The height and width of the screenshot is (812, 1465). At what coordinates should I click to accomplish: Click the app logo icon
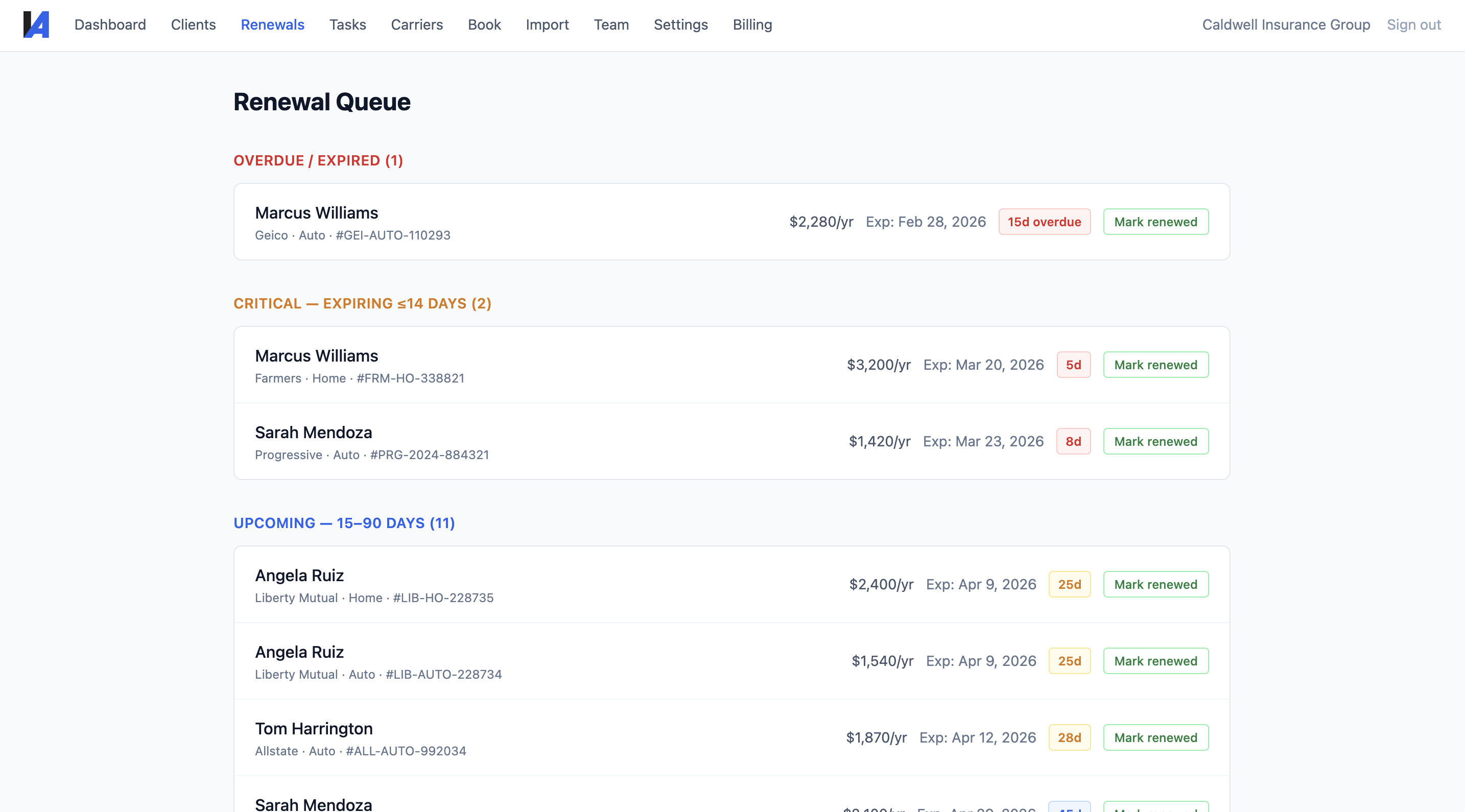[x=36, y=25]
